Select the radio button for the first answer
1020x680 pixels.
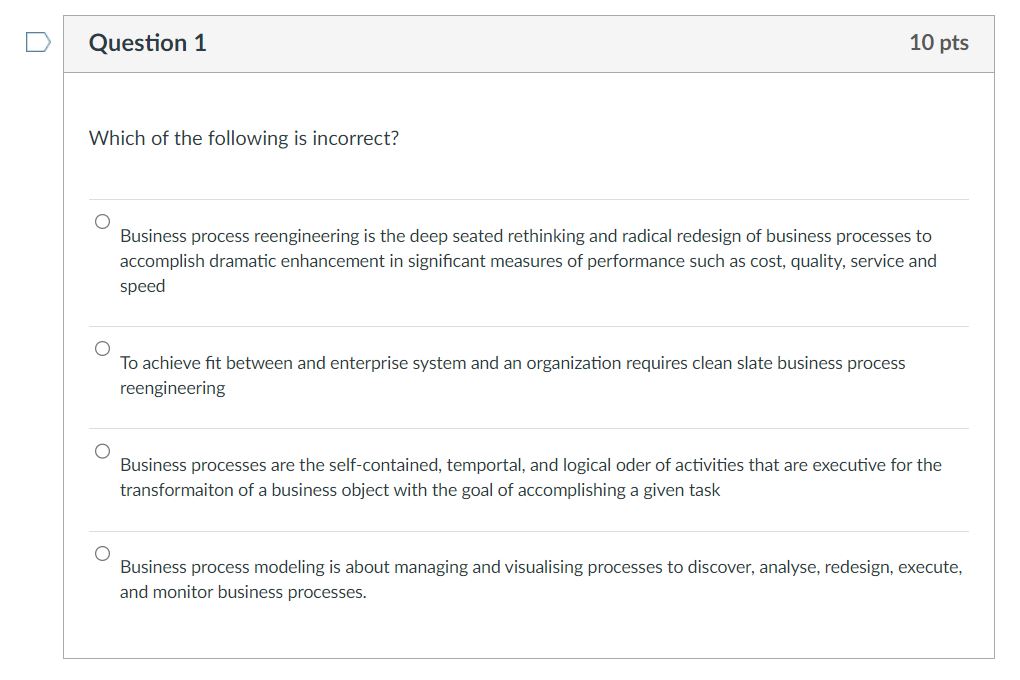coord(101,221)
